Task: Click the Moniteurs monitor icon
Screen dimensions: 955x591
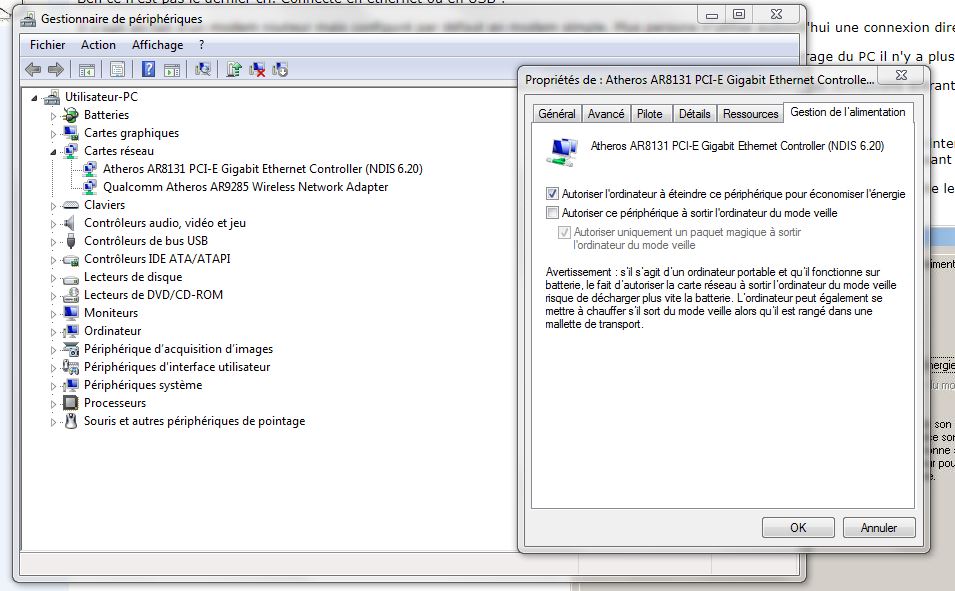Action: pyautogui.click(x=71, y=313)
